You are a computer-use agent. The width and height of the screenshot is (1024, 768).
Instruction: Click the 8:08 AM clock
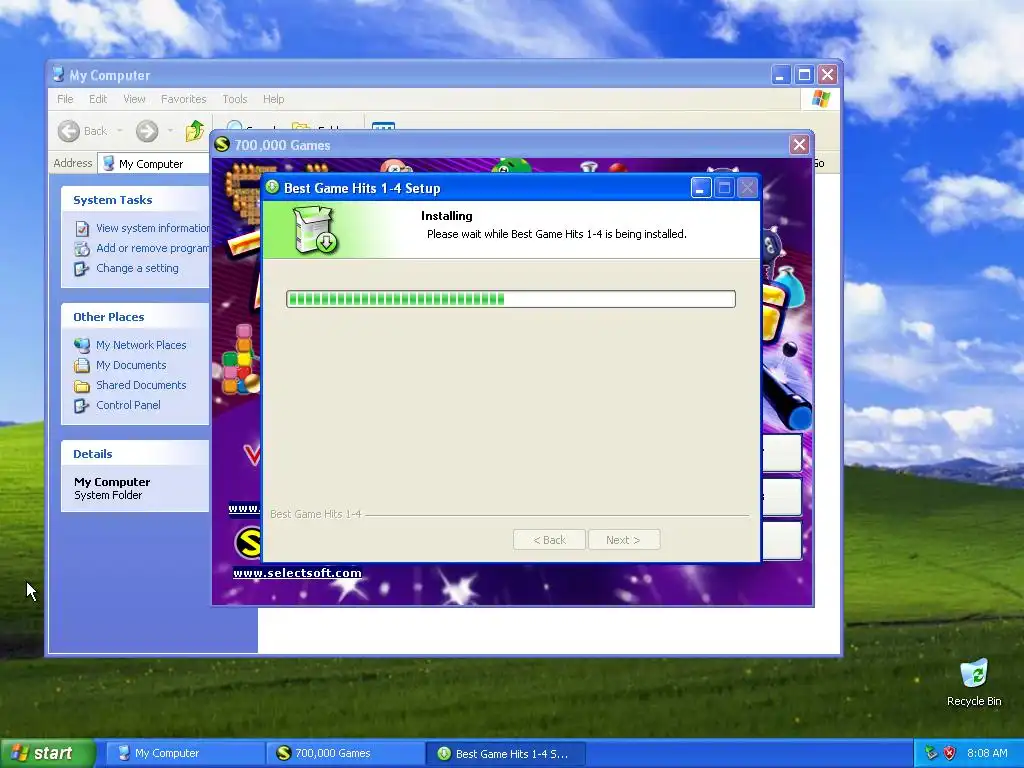pyautogui.click(x=987, y=753)
